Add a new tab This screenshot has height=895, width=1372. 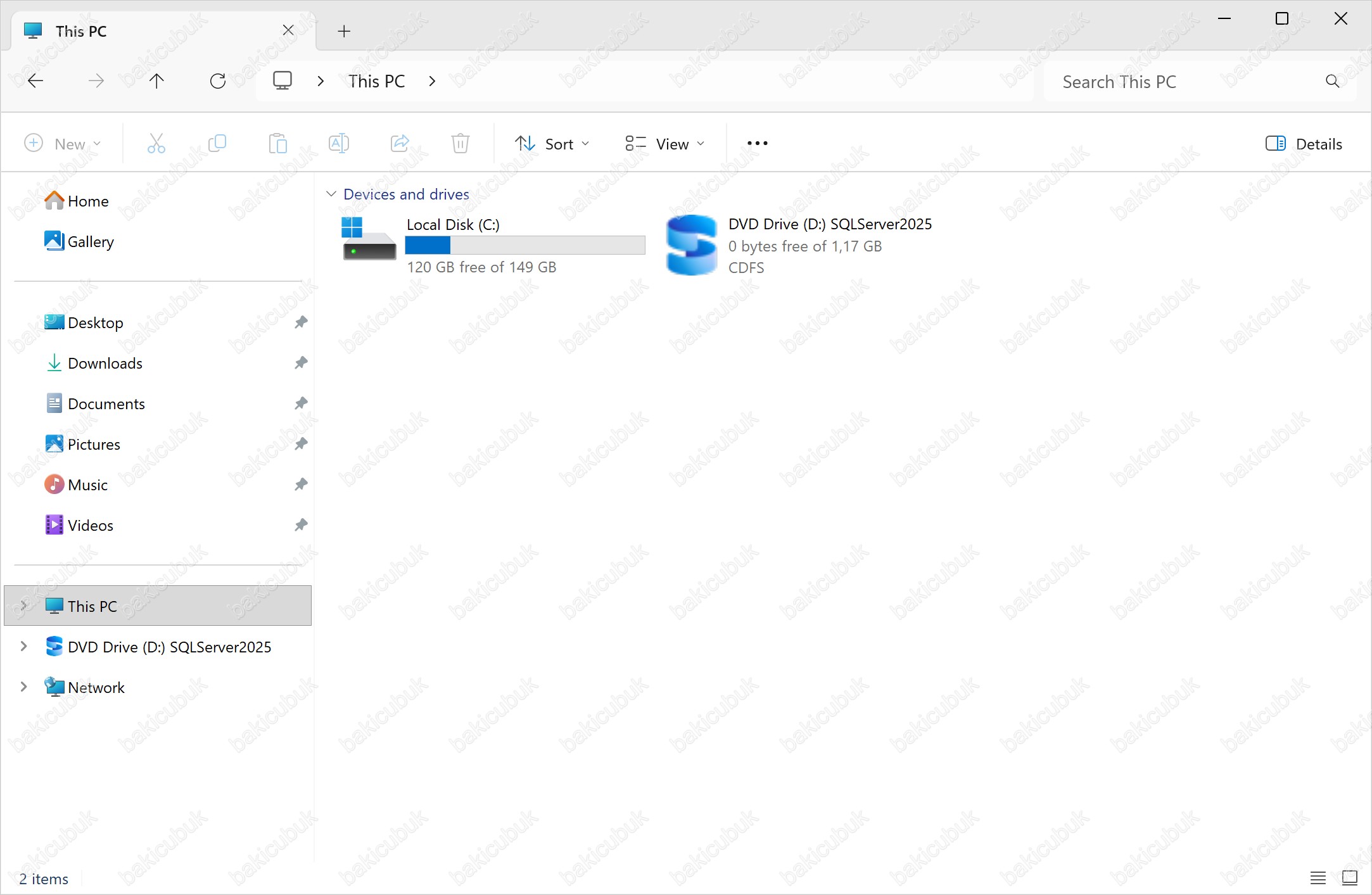pos(344,31)
